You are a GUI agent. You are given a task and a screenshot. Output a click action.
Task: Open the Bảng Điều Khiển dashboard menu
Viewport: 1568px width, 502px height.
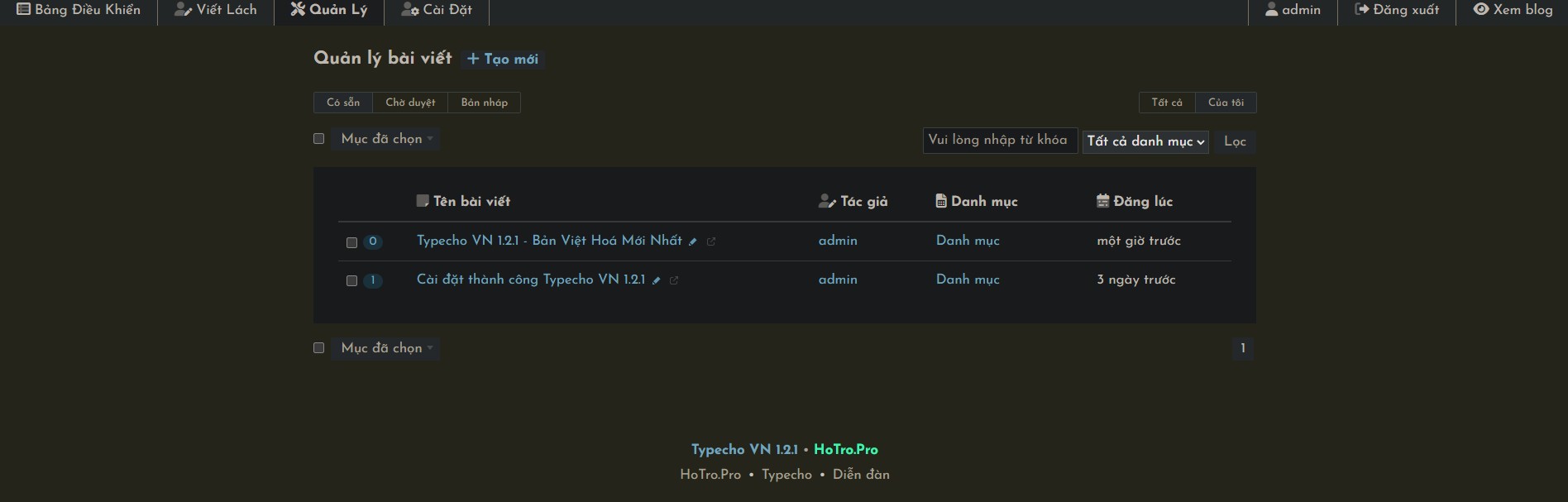coord(79,10)
